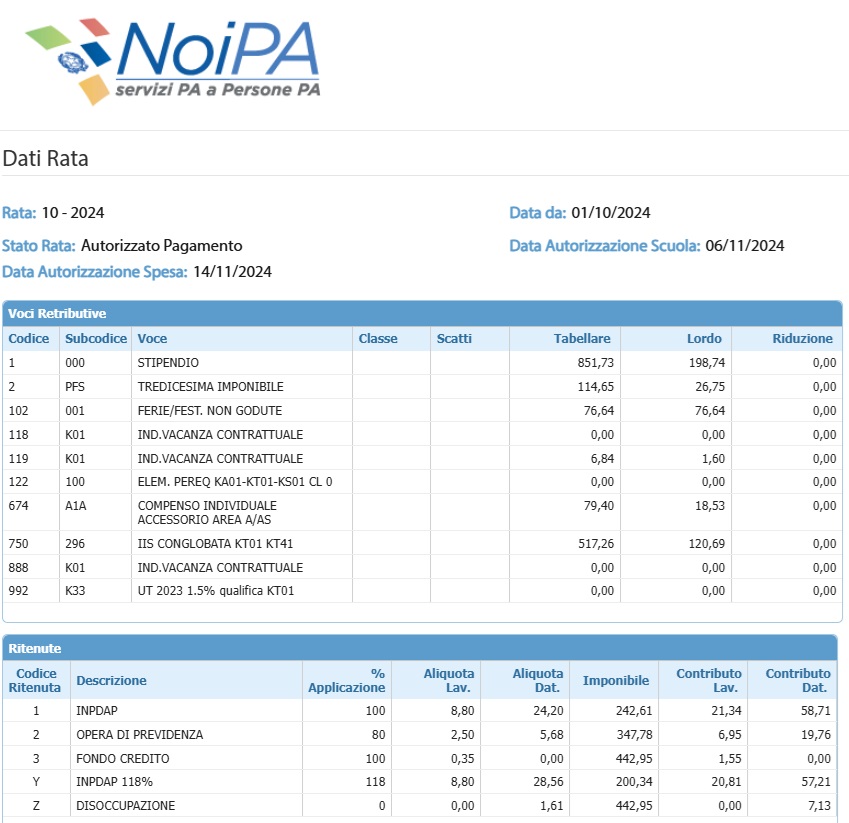
Task: Click 'Autorizzato Pagamento' status text
Action: point(161,246)
